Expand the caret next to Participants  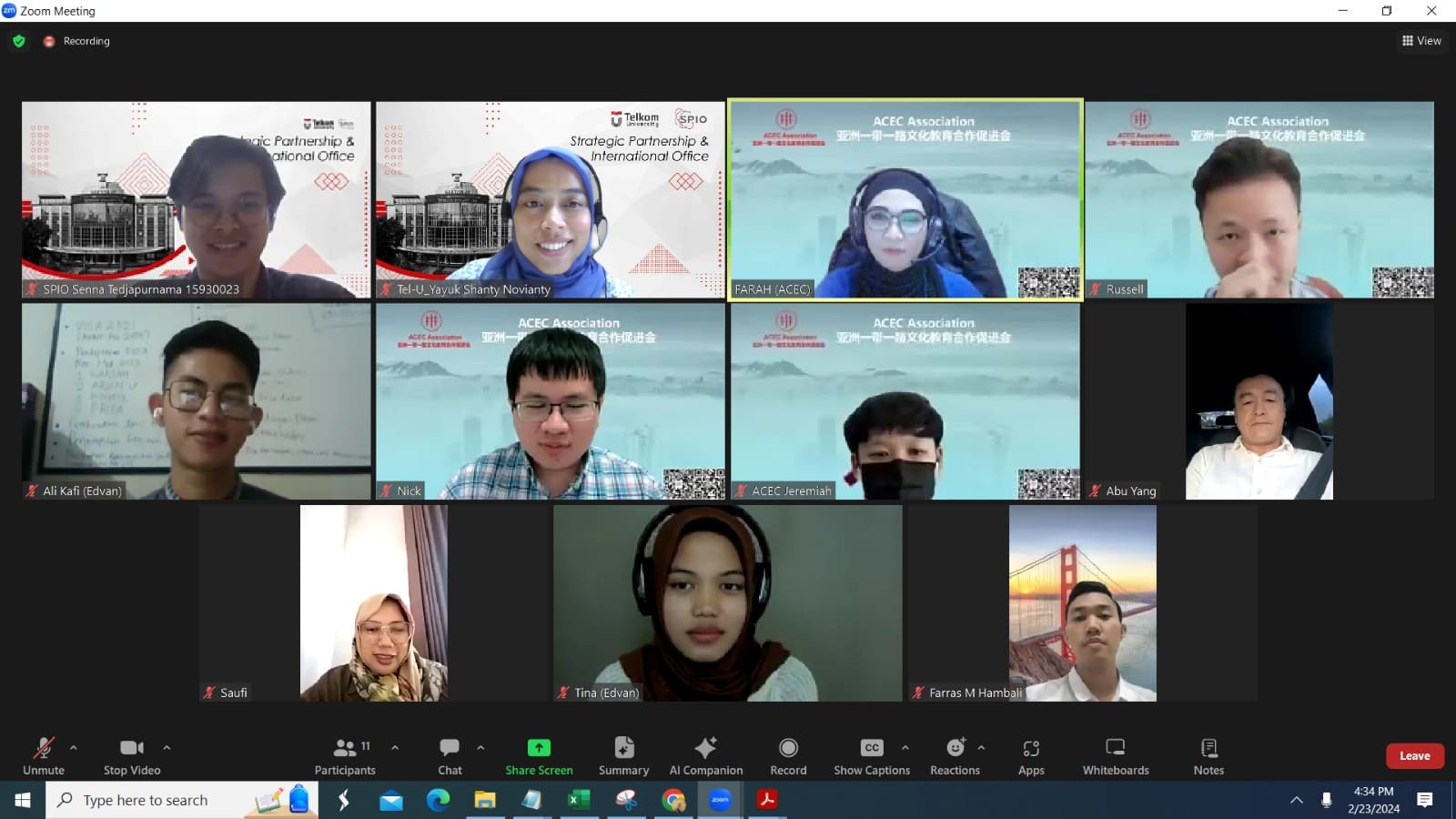pyautogui.click(x=395, y=748)
